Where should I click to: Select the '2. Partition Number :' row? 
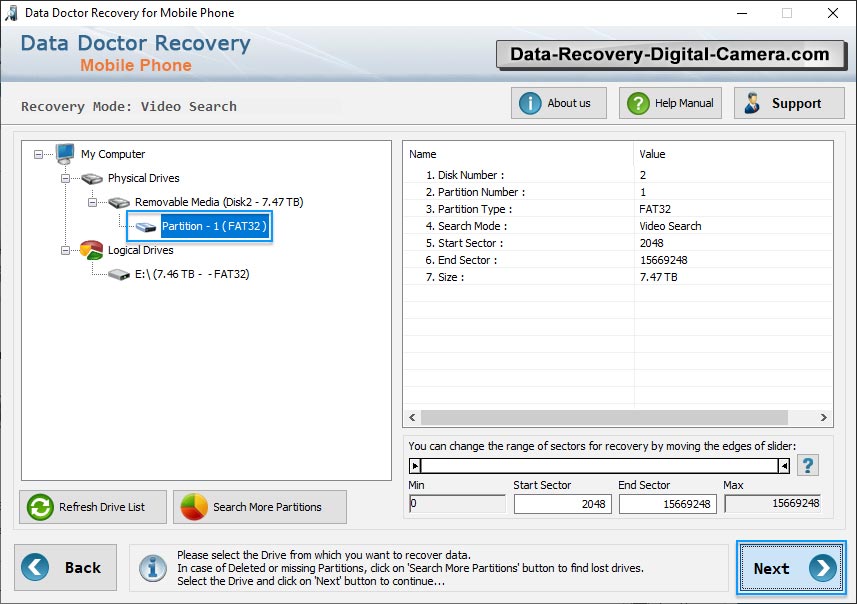click(x=618, y=192)
